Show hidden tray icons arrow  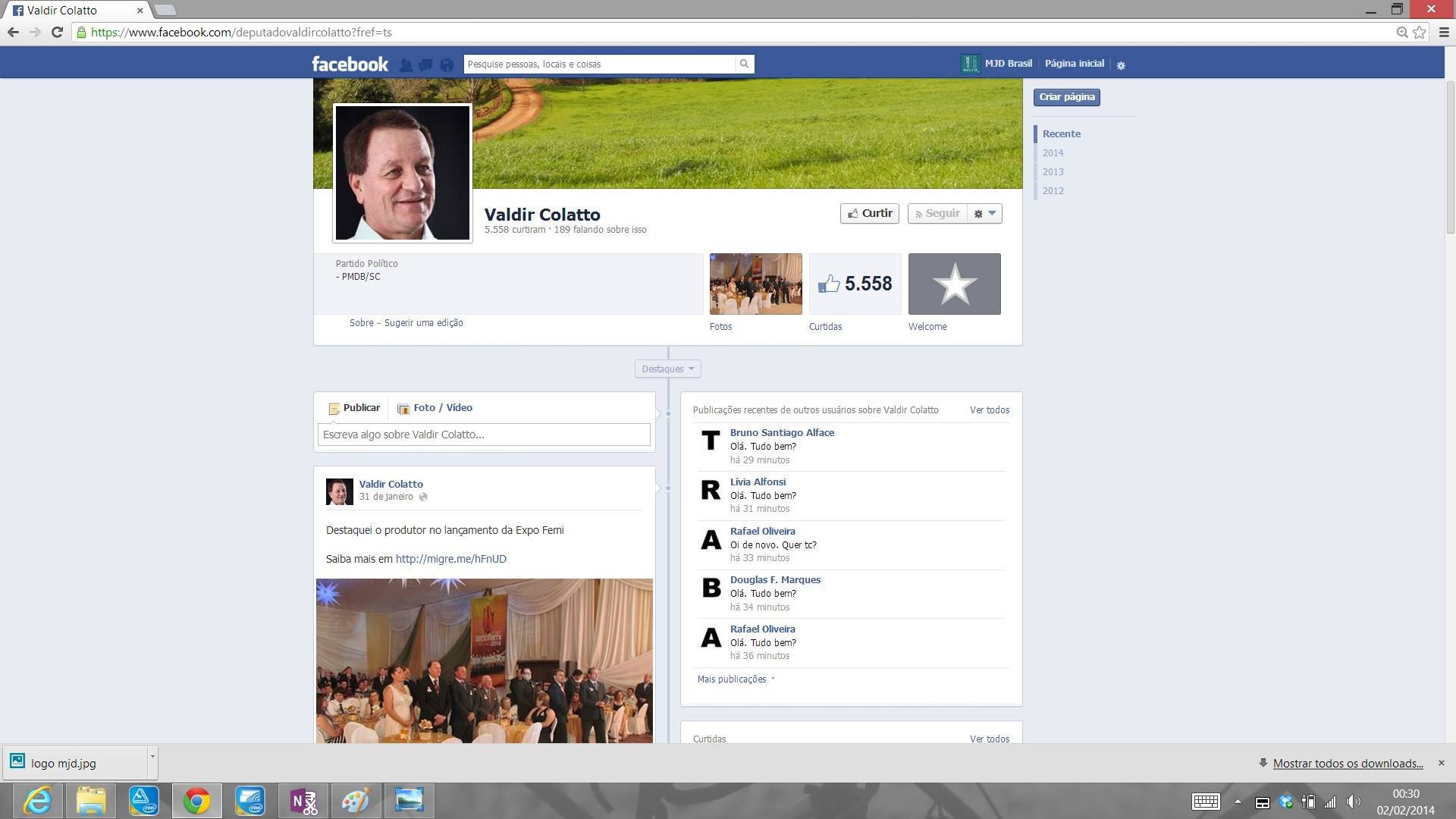point(1238,802)
